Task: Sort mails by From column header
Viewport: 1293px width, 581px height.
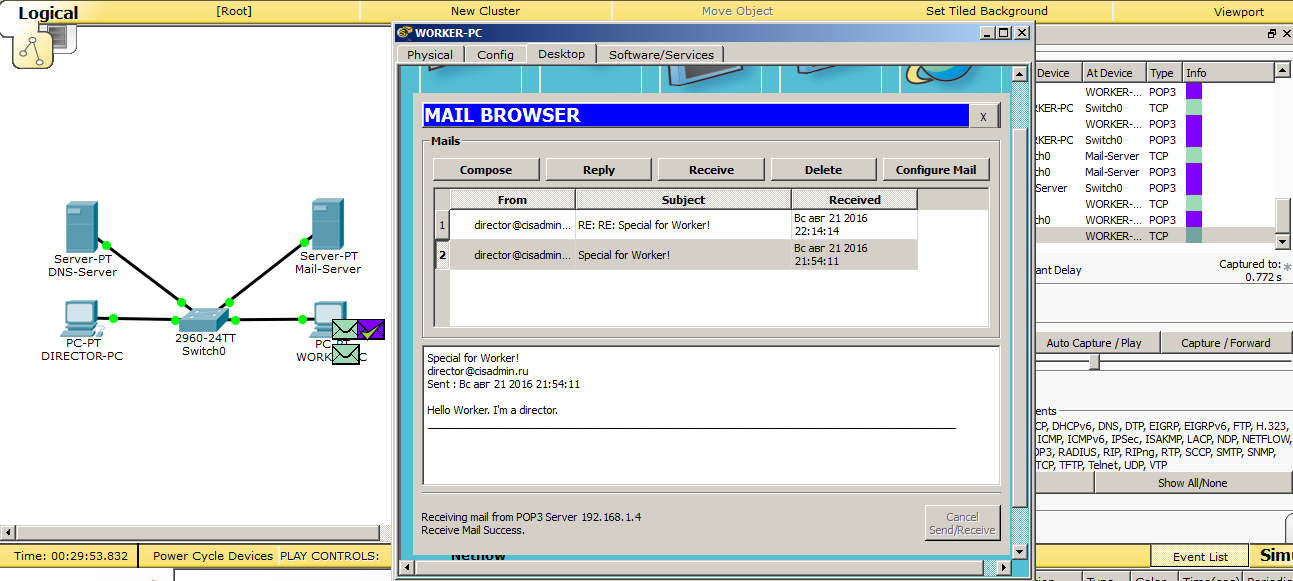Action: (x=512, y=200)
